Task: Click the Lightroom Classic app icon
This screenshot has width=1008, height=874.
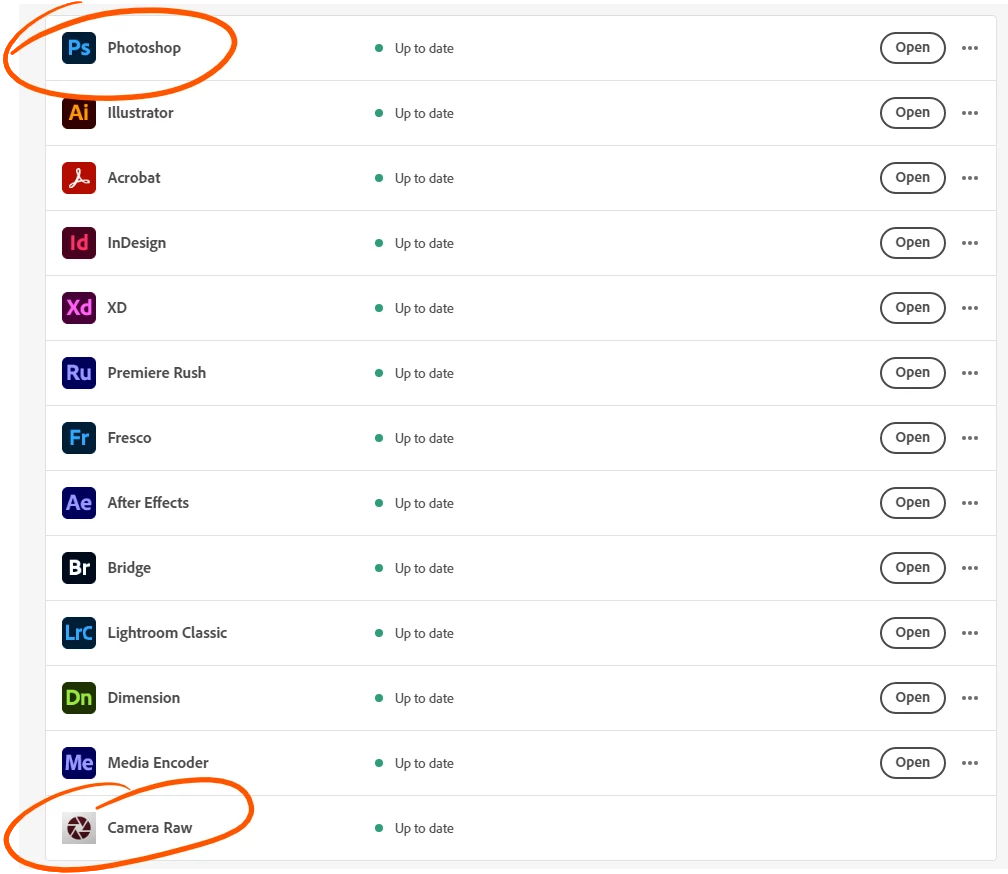Action: point(79,633)
